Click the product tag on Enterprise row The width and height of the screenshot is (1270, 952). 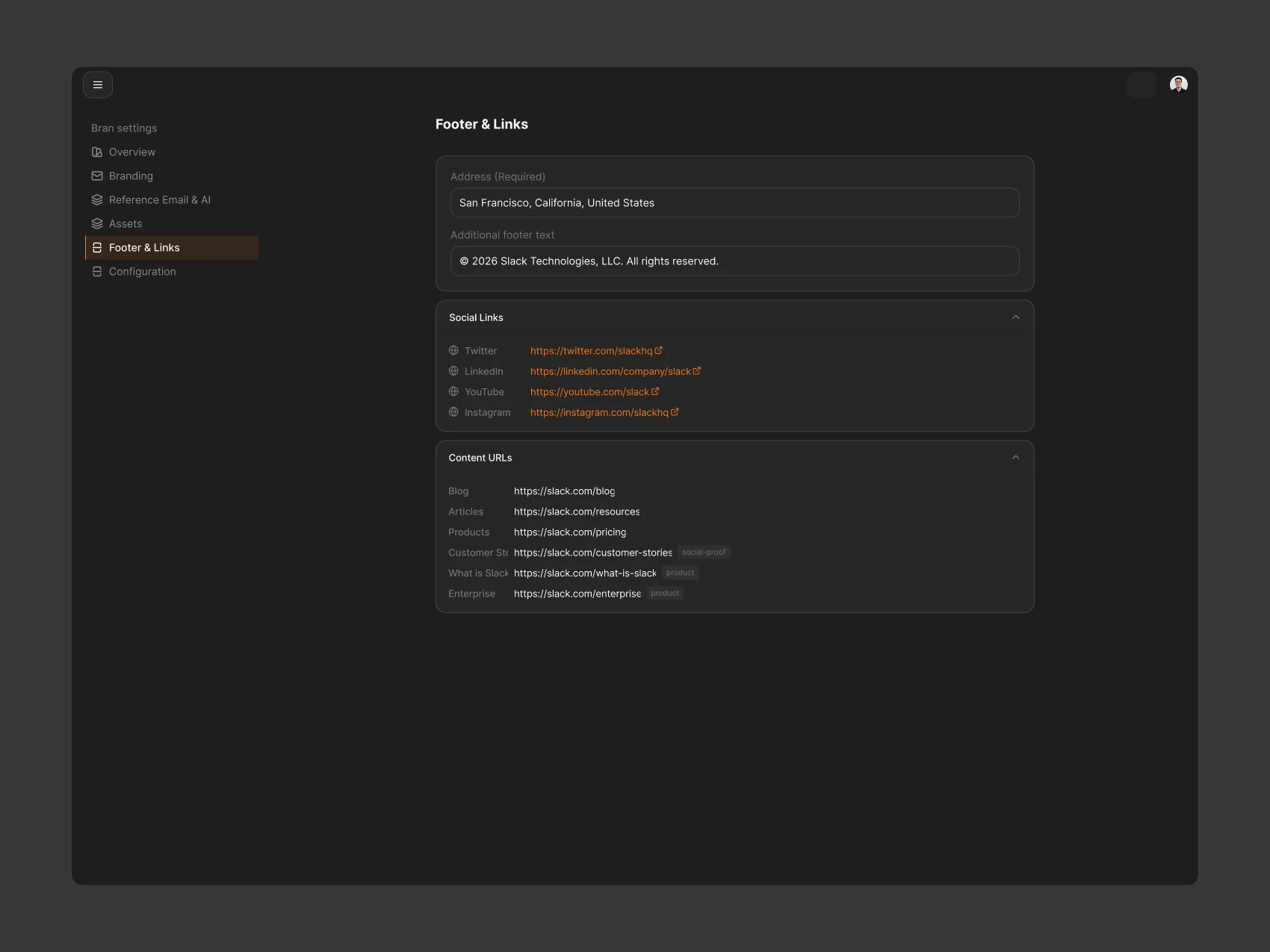click(x=665, y=594)
